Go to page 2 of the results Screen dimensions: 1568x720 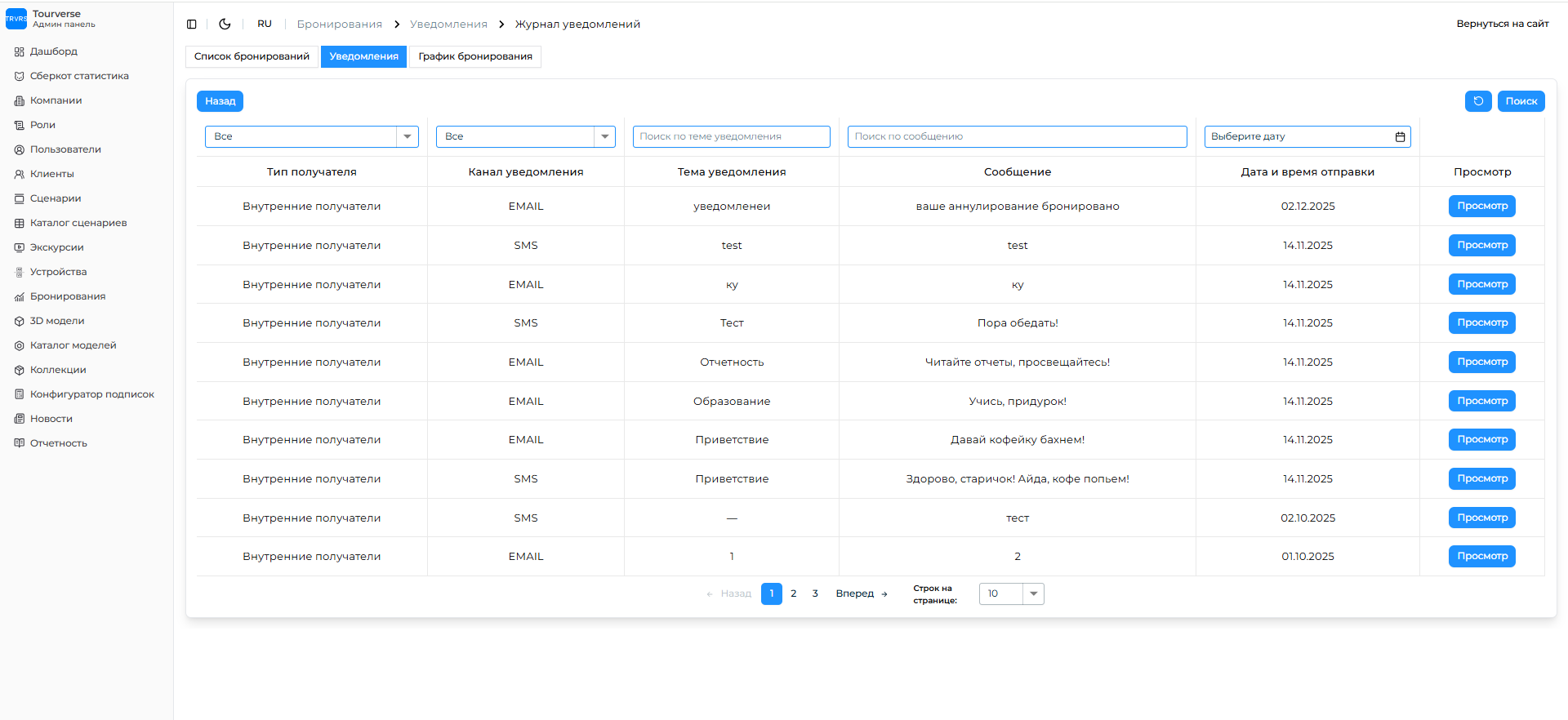[x=793, y=593]
